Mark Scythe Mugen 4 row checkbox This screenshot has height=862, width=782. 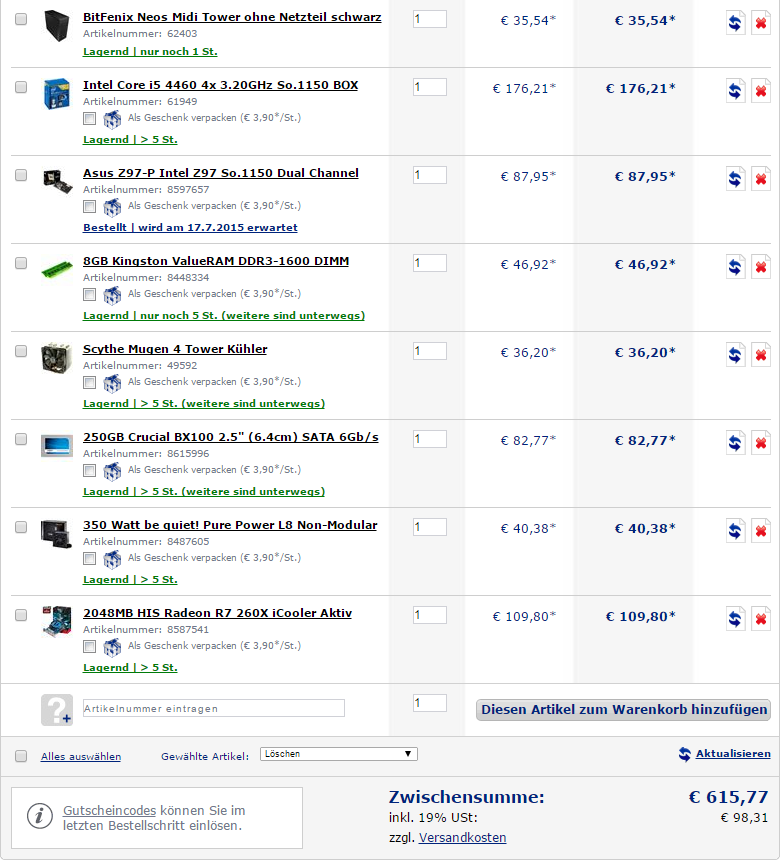[21, 351]
